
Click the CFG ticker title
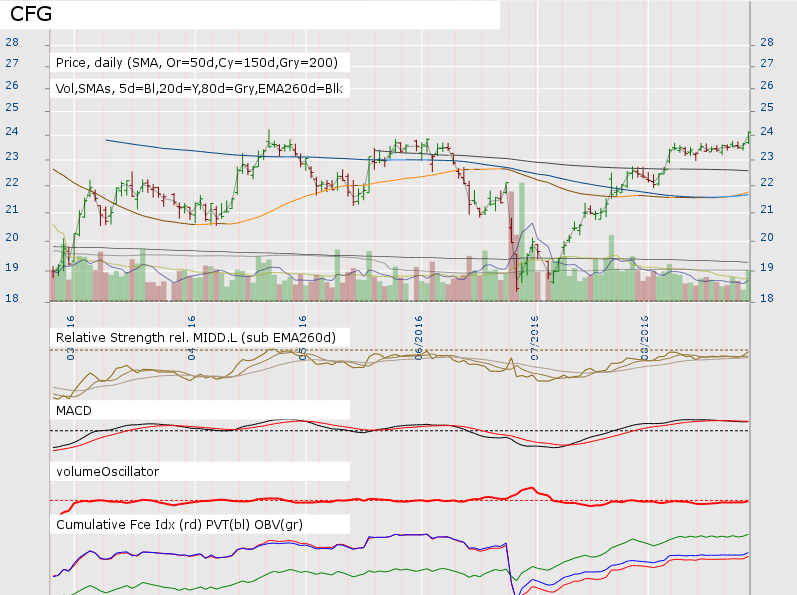32,15
